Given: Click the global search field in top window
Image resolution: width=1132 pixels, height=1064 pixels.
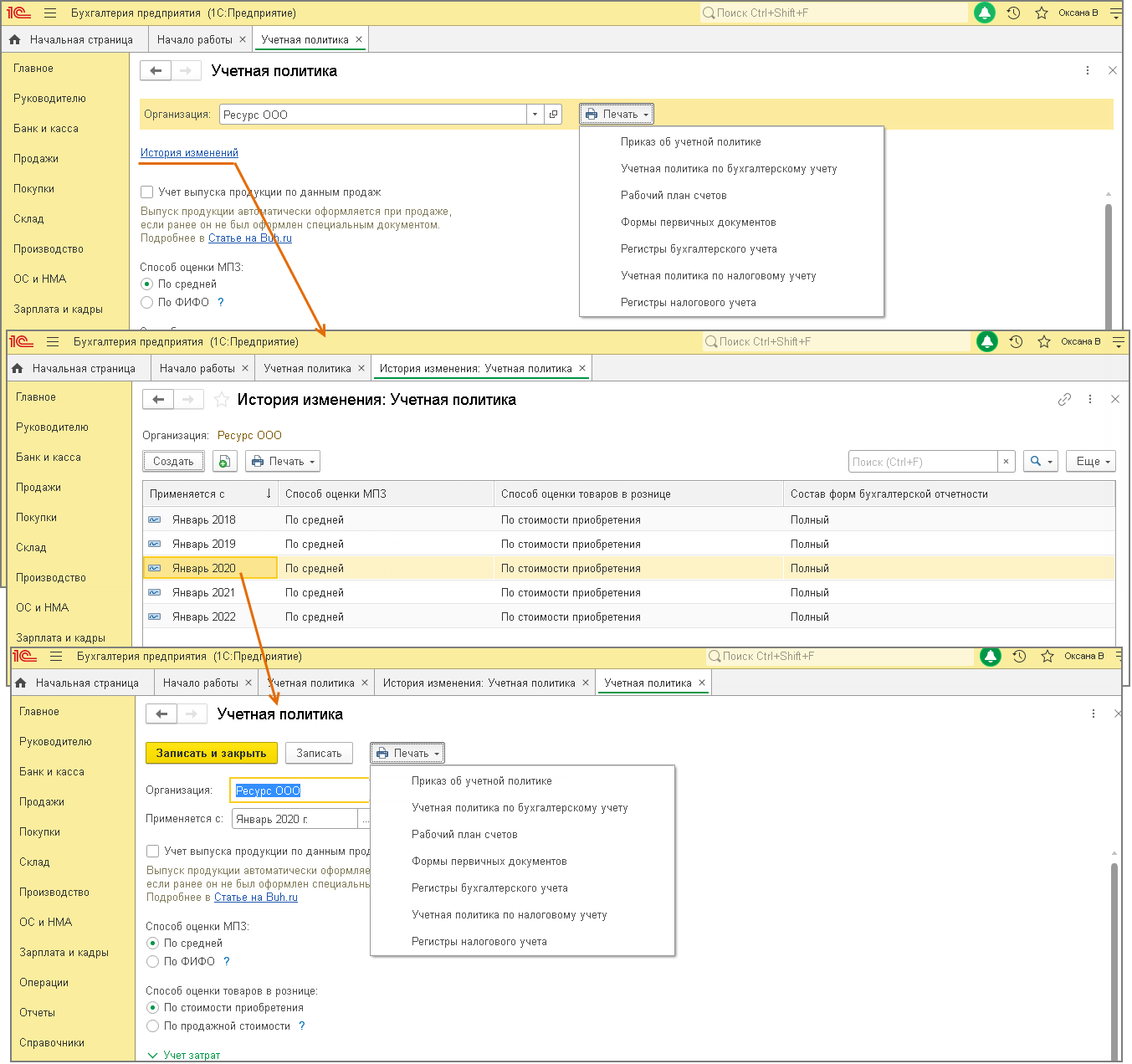Looking at the screenshot, I should click(833, 13).
